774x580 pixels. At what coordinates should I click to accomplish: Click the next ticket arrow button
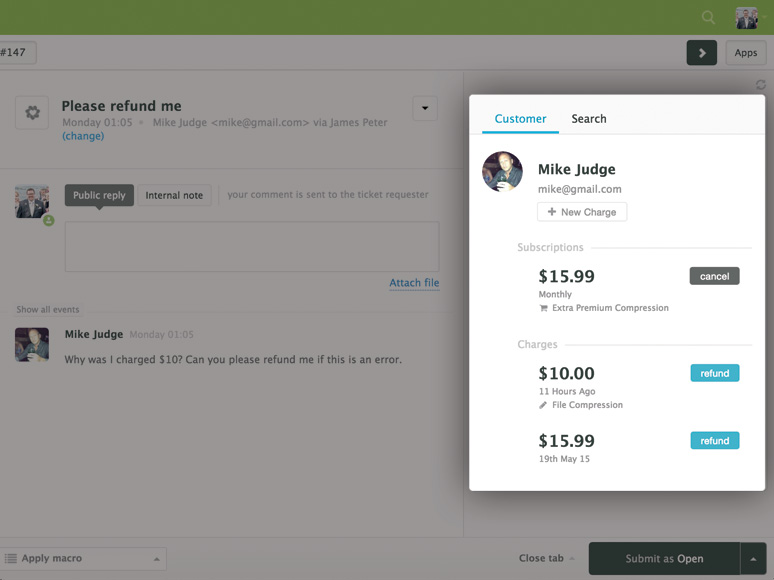click(x=701, y=52)
